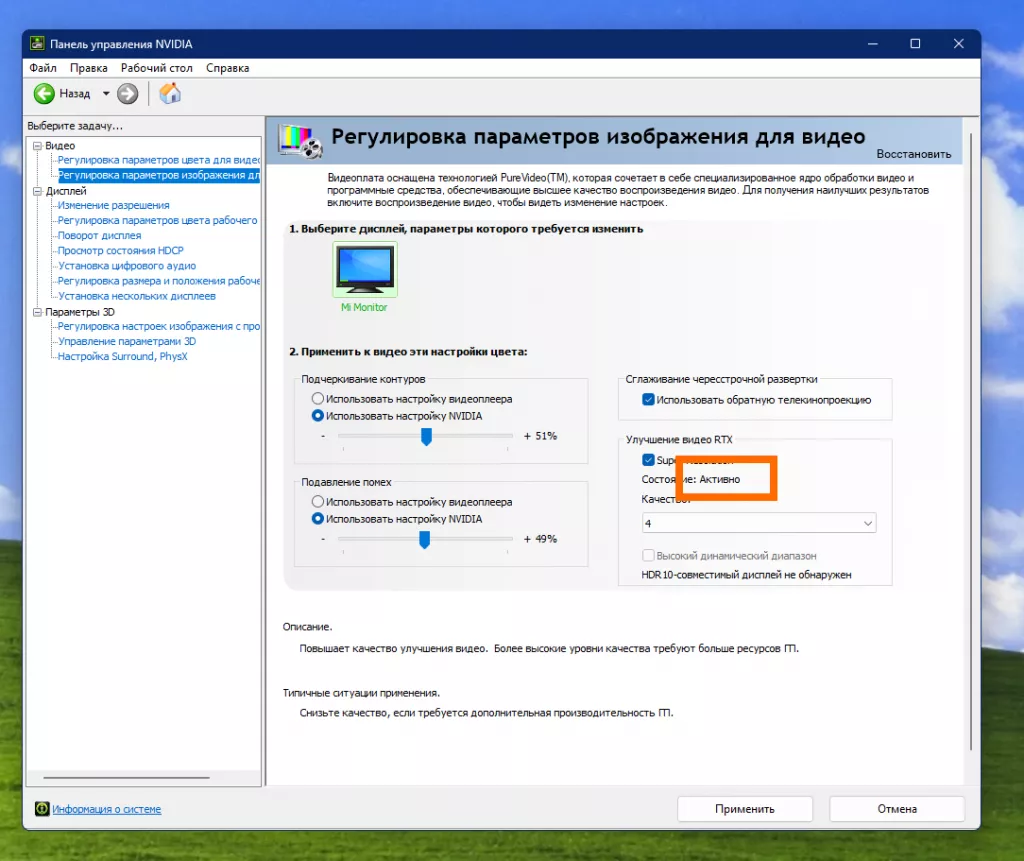1024x861 pixels.
Task: Select Управление параметрами 3D in the task list
Action: (128, 341)
